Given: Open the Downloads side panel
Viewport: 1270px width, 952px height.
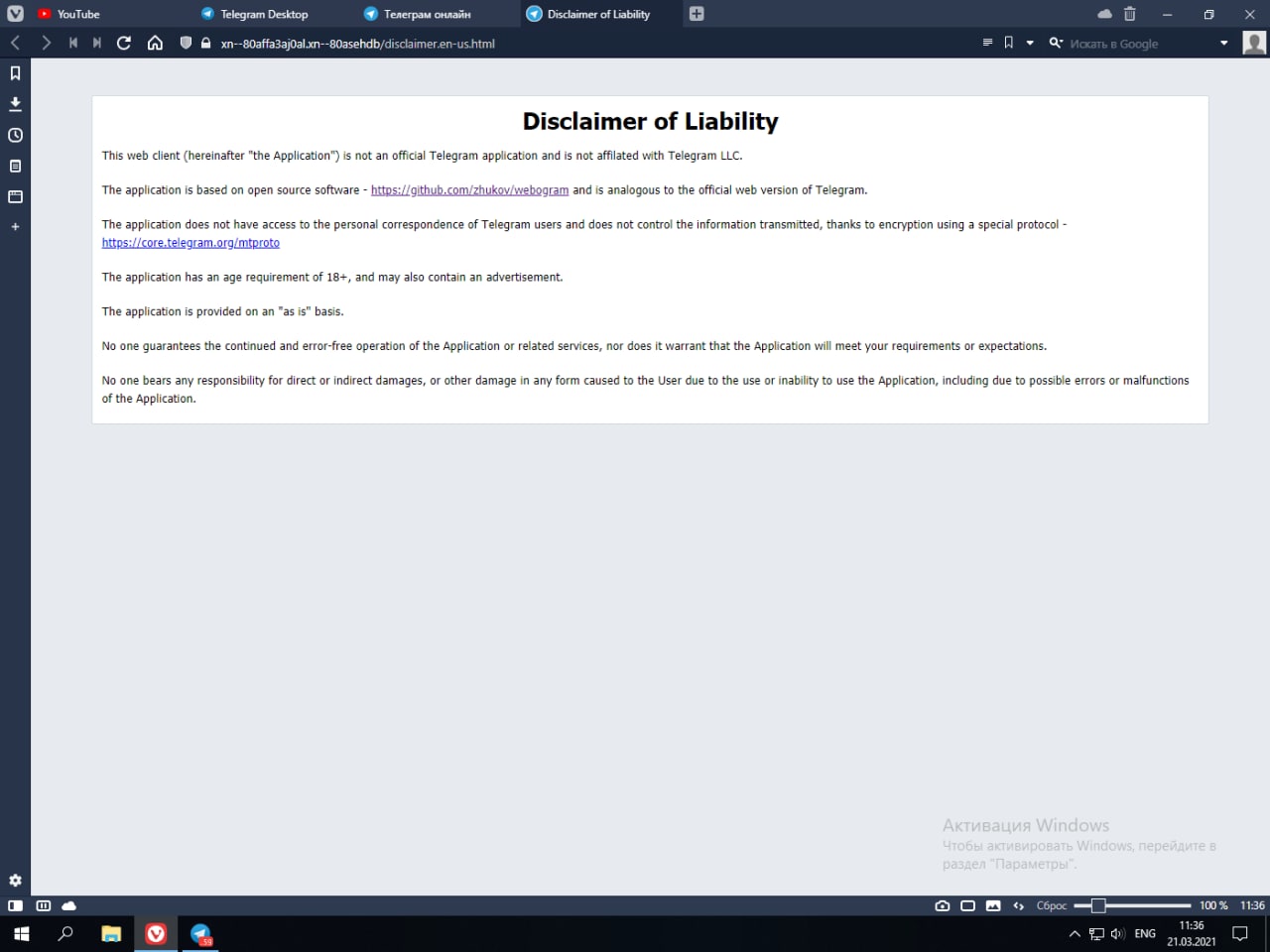Looking at the screenshot, I should click(x=15, y=104).
